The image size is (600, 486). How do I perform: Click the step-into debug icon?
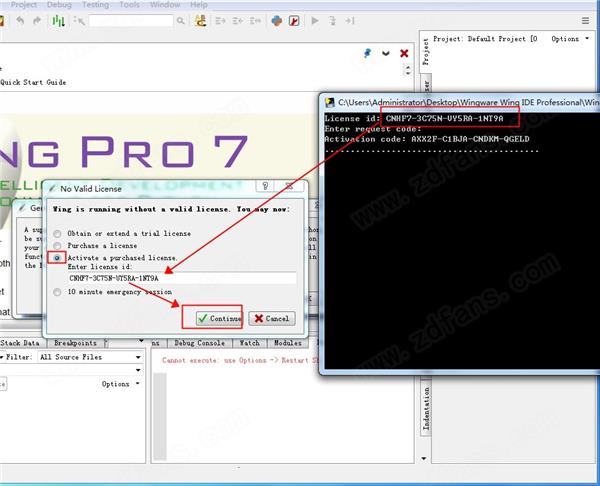click(333, 21)
